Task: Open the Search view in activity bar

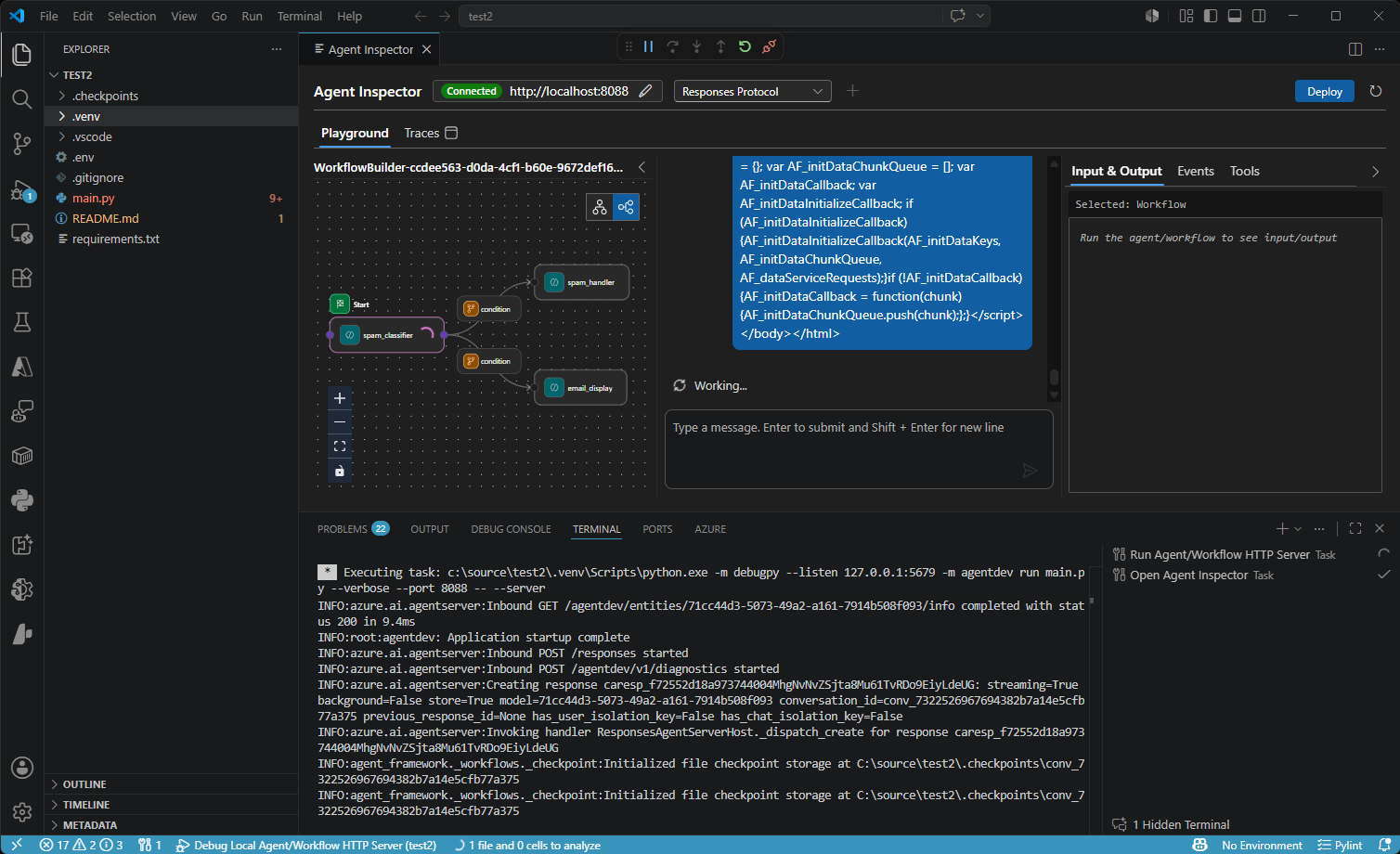Action: tap(22, 99)
